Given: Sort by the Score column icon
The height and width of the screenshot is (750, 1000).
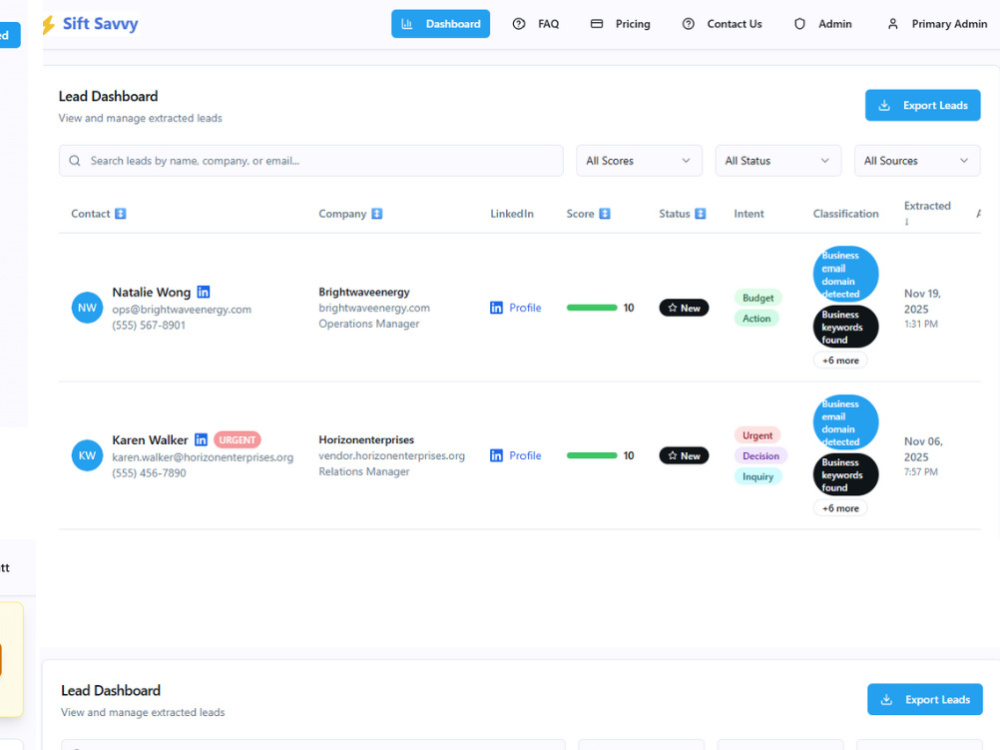Looking at the screenshot, I should (x=605, y=214).
